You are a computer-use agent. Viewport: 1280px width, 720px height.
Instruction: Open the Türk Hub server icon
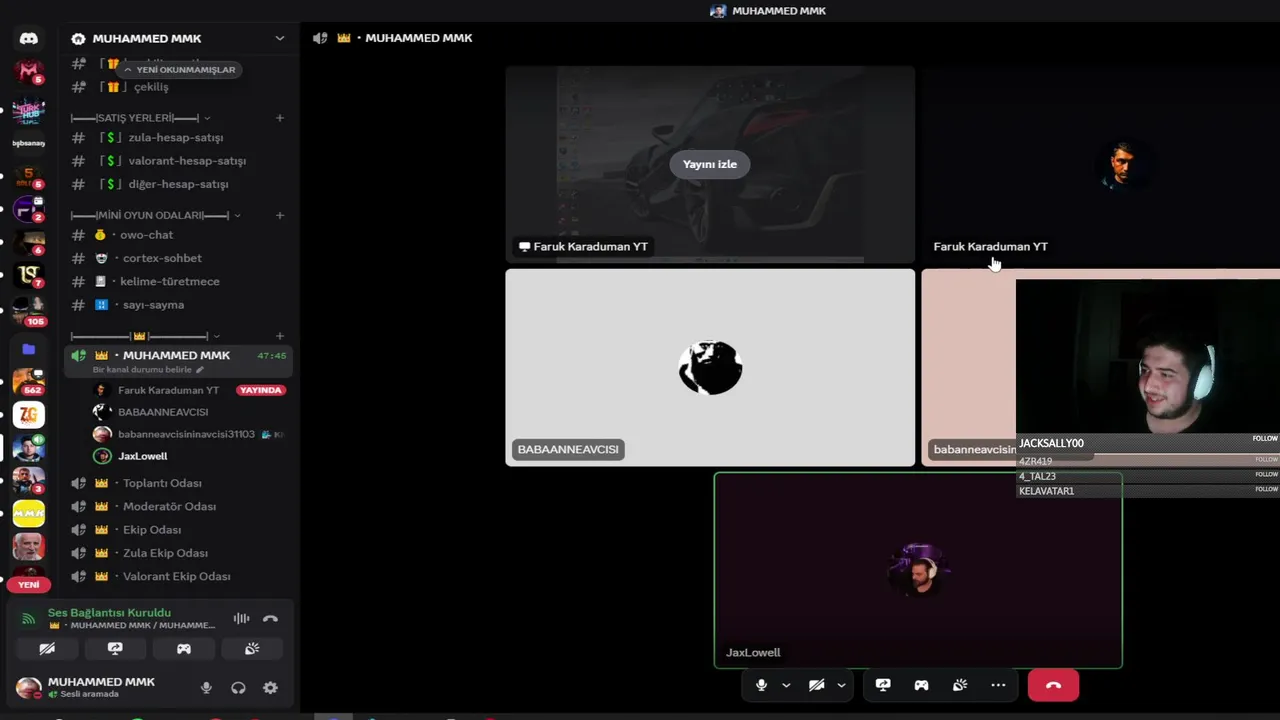tap(29, 109)
